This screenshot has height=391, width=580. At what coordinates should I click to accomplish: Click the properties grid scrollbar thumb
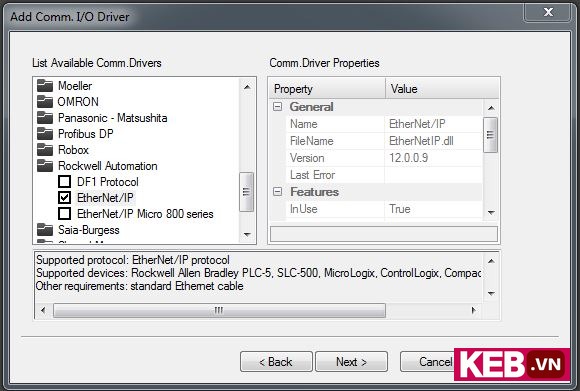coord(490,135)
